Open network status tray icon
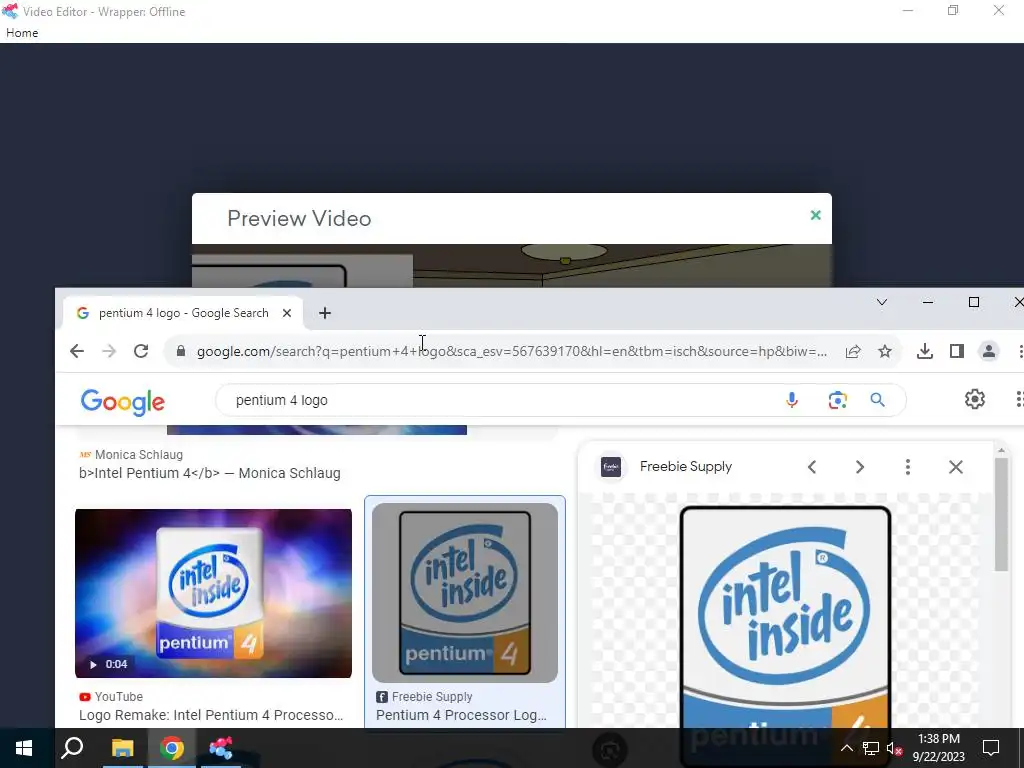The height and width of the screenshot is (768, 1024). click(871, 748)
